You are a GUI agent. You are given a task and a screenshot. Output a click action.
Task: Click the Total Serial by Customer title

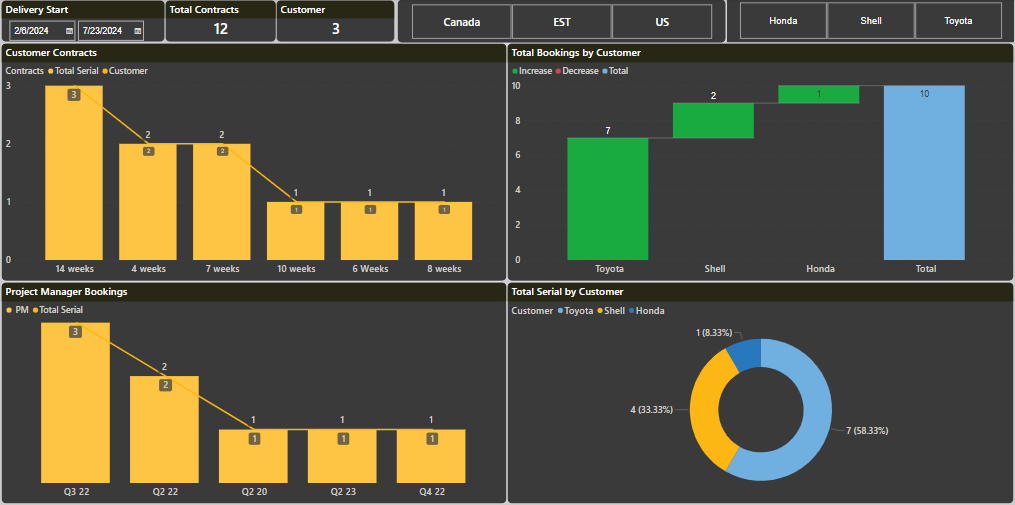tap(567, 292)
